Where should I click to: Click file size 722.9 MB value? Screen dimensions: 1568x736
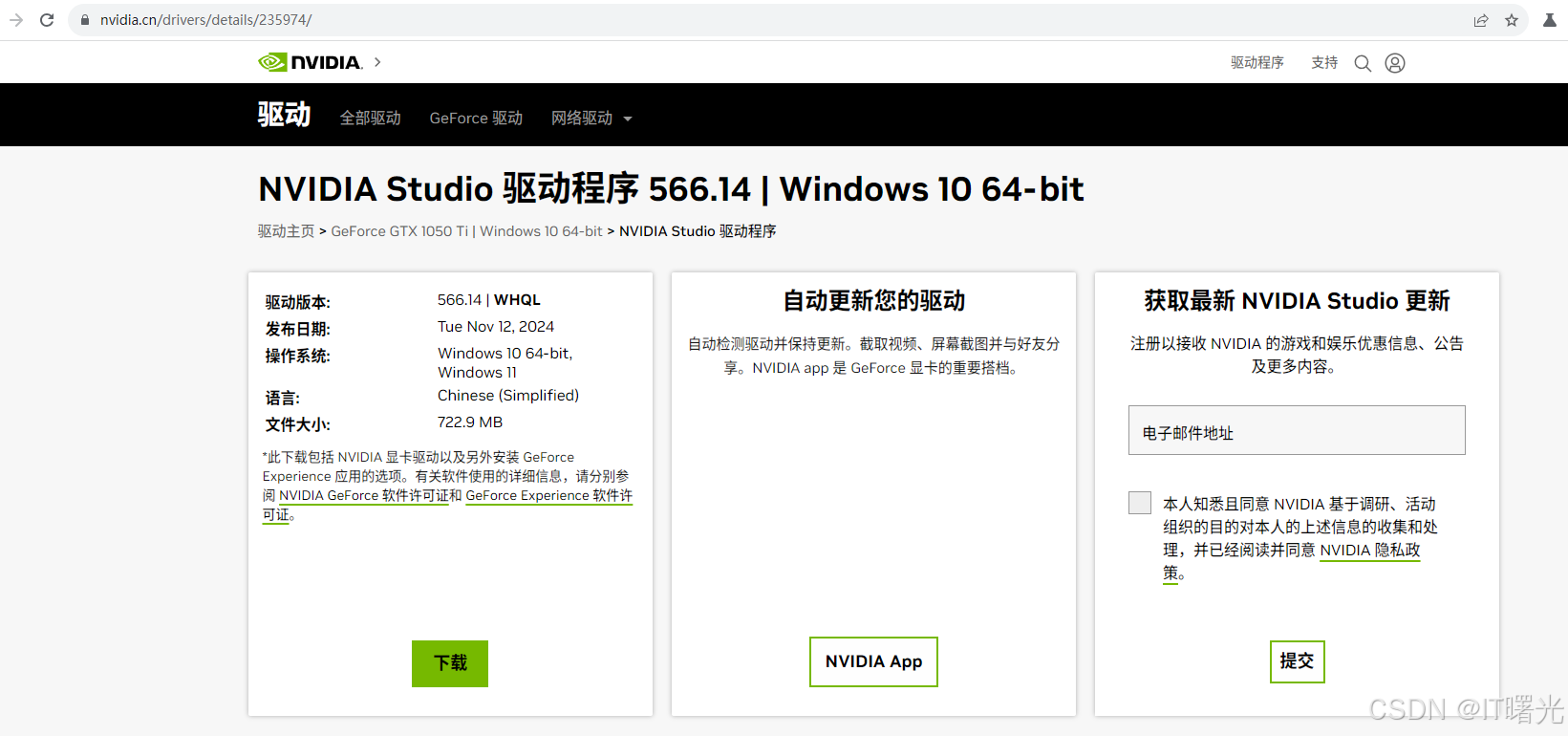[470, 422]
